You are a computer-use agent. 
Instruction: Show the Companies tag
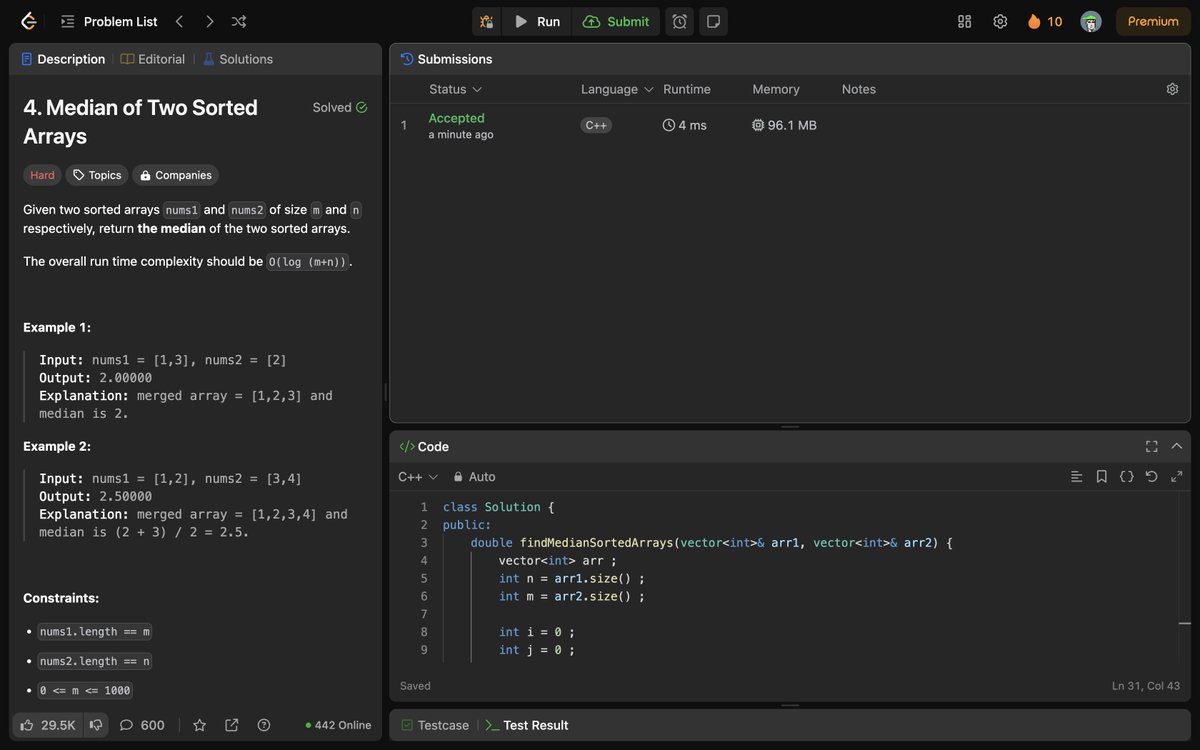176,175
